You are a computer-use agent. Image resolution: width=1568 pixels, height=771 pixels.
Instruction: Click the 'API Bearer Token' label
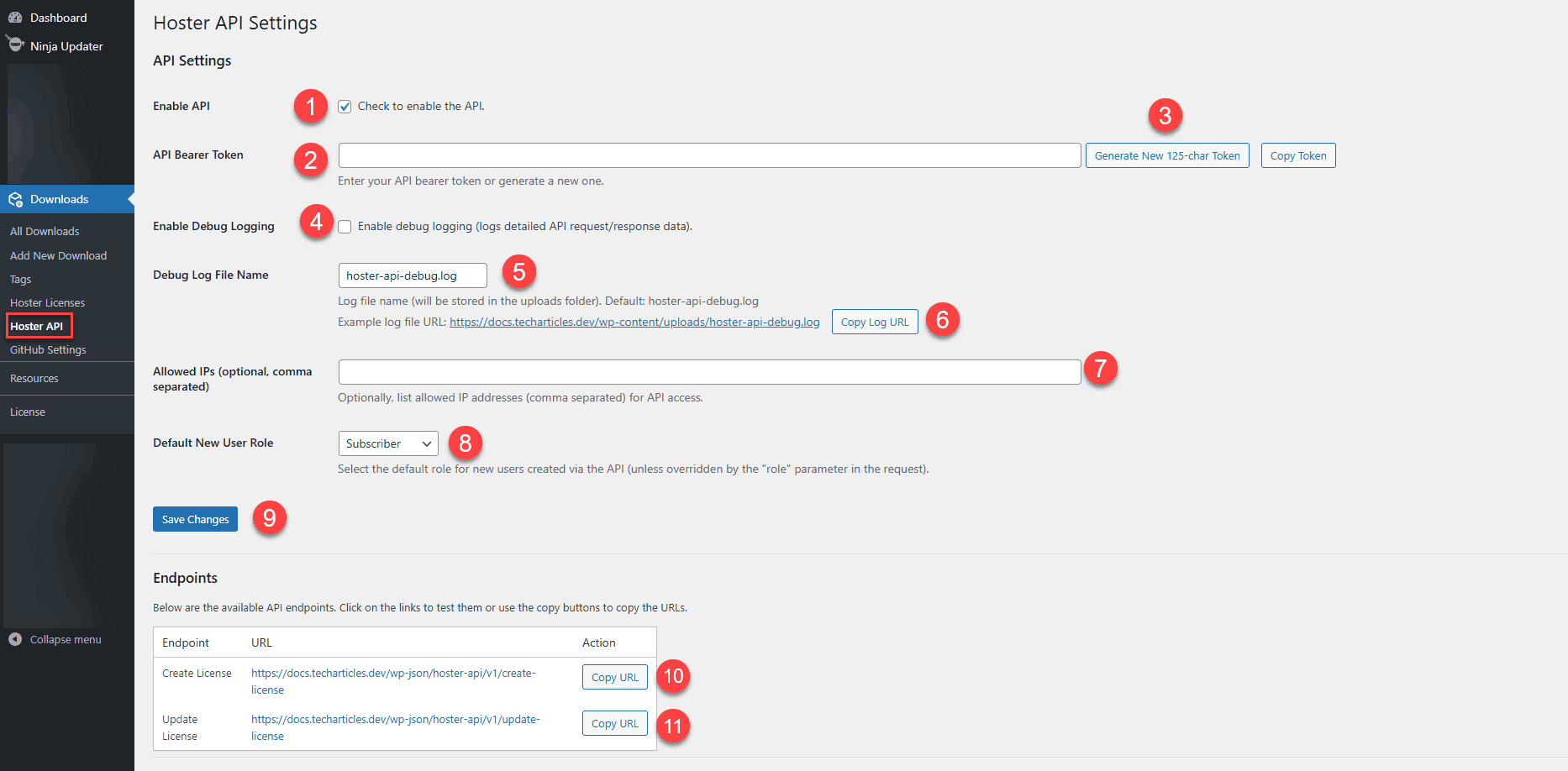198,155
